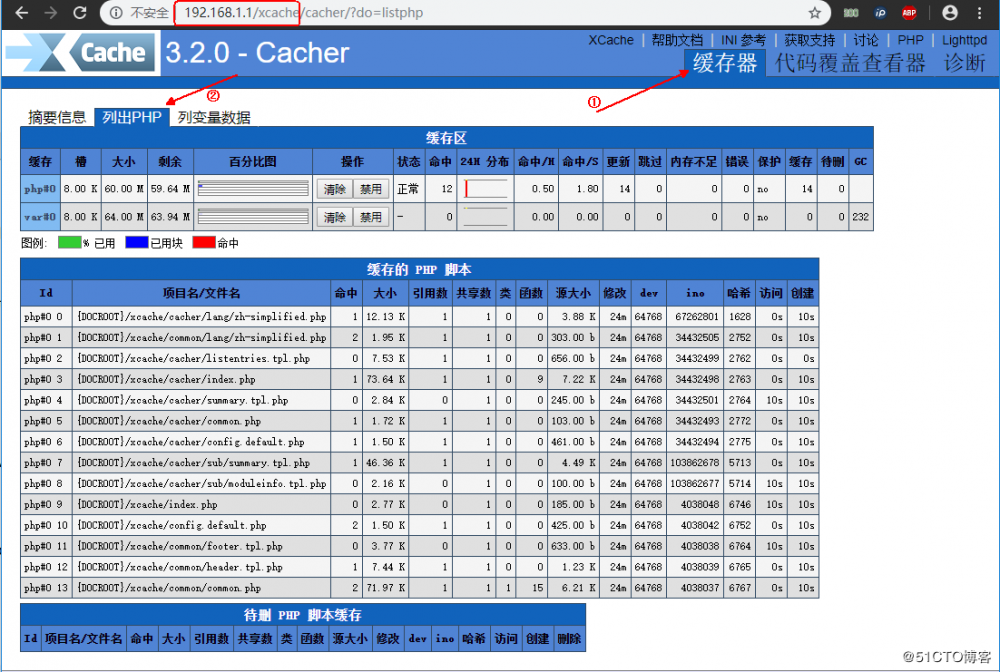Click php#0 24H distribution graph
The width and height of the screenshot is (1000, 672).
click(x=485, y=189)
